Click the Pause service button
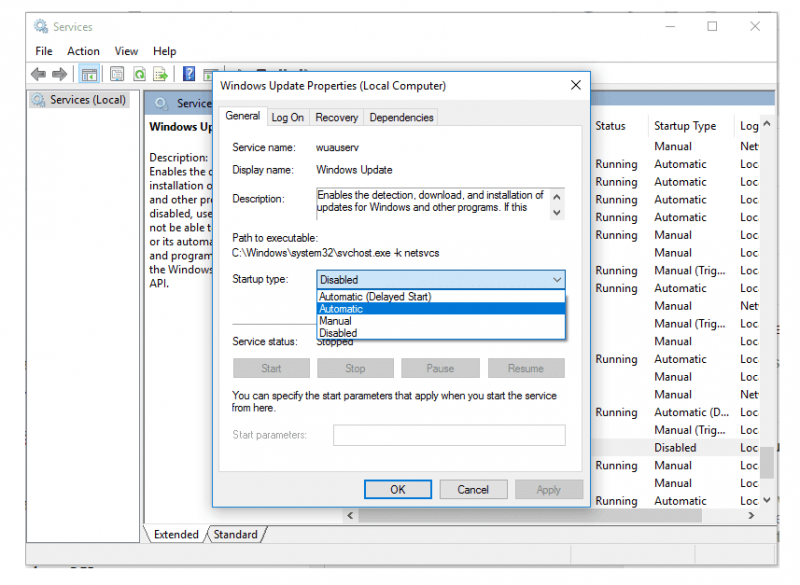Viewport: 800px width, 585px height. (440, 368)
